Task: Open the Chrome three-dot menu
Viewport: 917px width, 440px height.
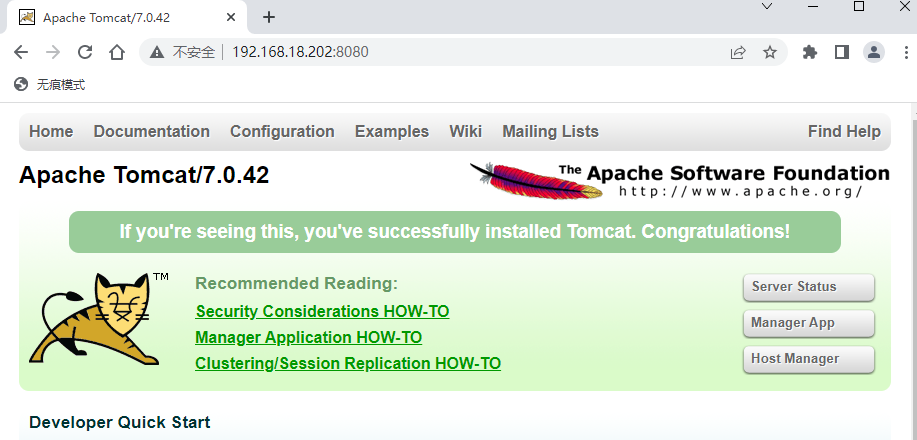Action: point(903,52)
